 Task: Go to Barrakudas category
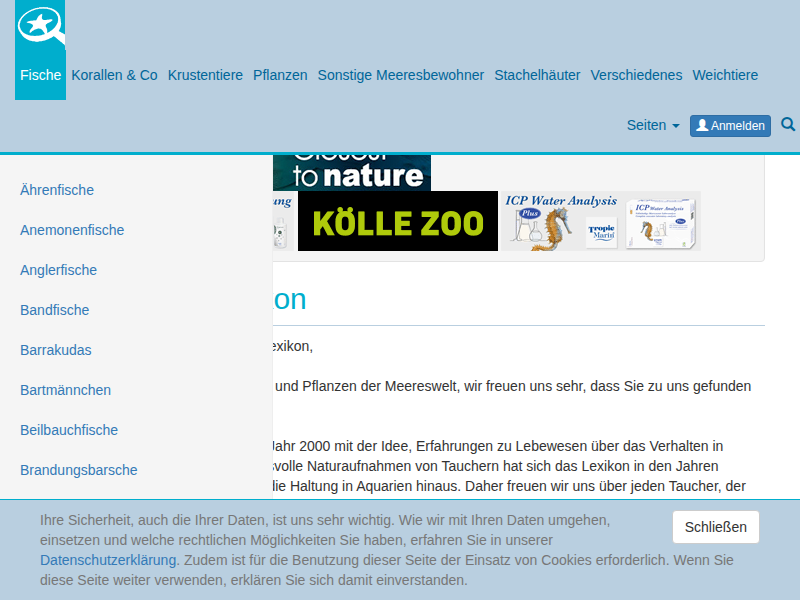pyautogui.click(x=56, y=350)
